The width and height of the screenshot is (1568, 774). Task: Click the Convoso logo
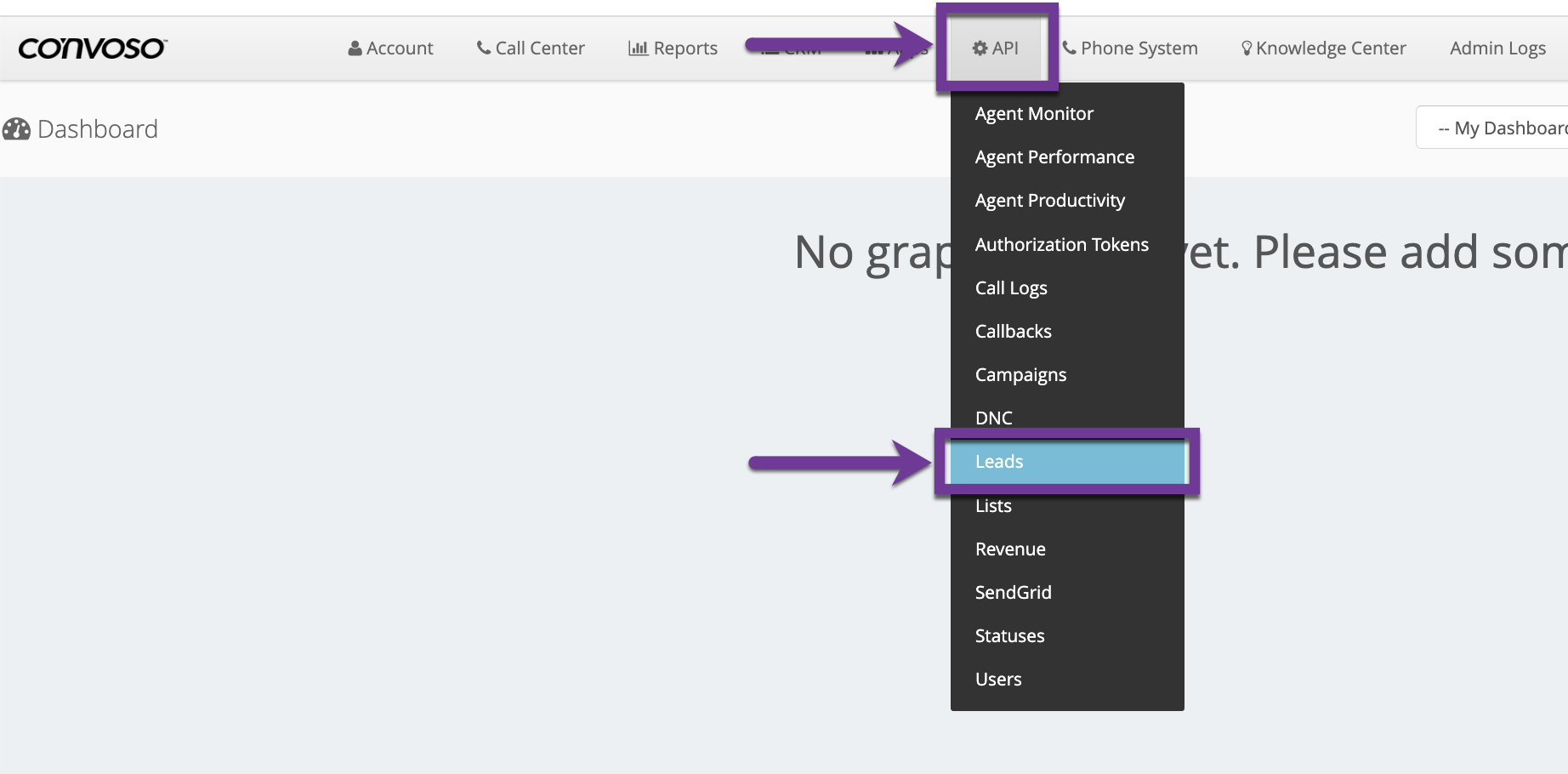[92, 48]
